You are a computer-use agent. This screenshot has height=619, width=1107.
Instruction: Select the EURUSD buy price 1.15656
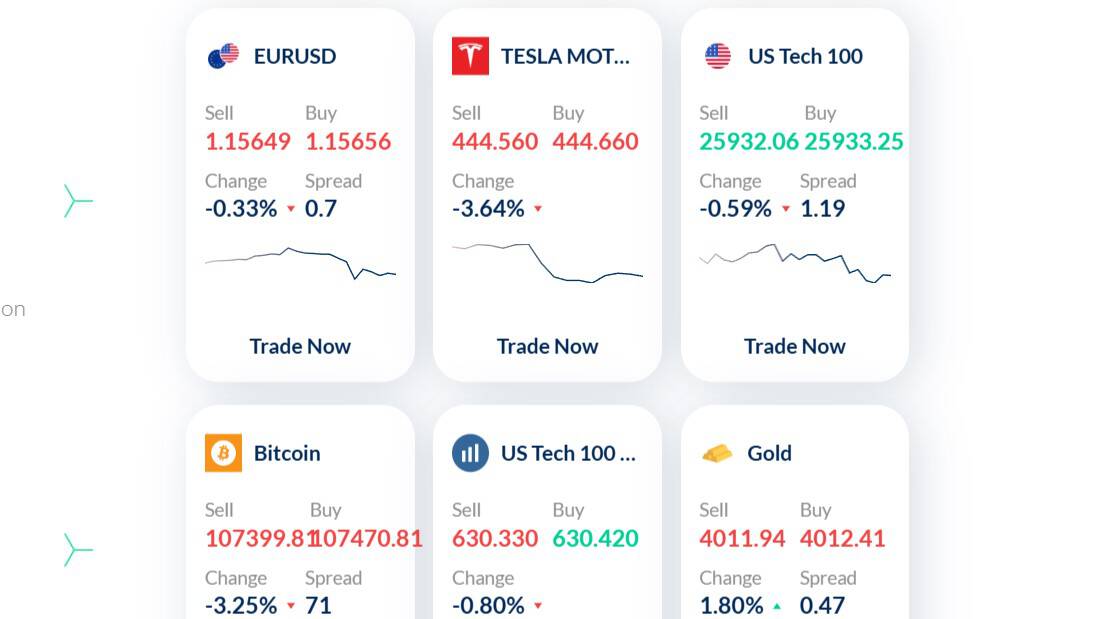(x=348, y=142)
